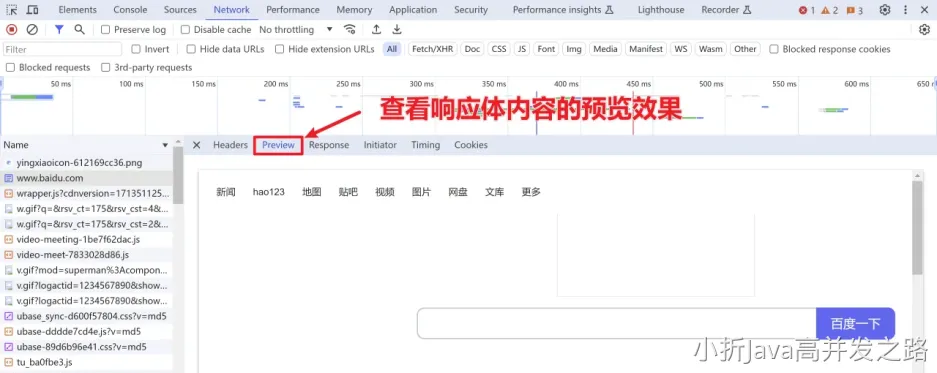Click the Filter text input
937x373 pixels.
(62, 49)
